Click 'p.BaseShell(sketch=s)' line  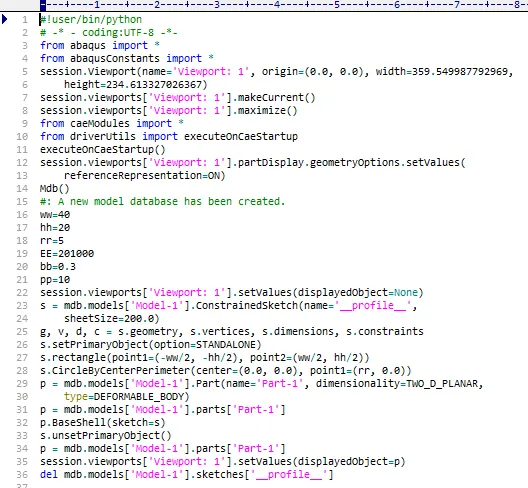pyautogui.click(x=103, y=422)
